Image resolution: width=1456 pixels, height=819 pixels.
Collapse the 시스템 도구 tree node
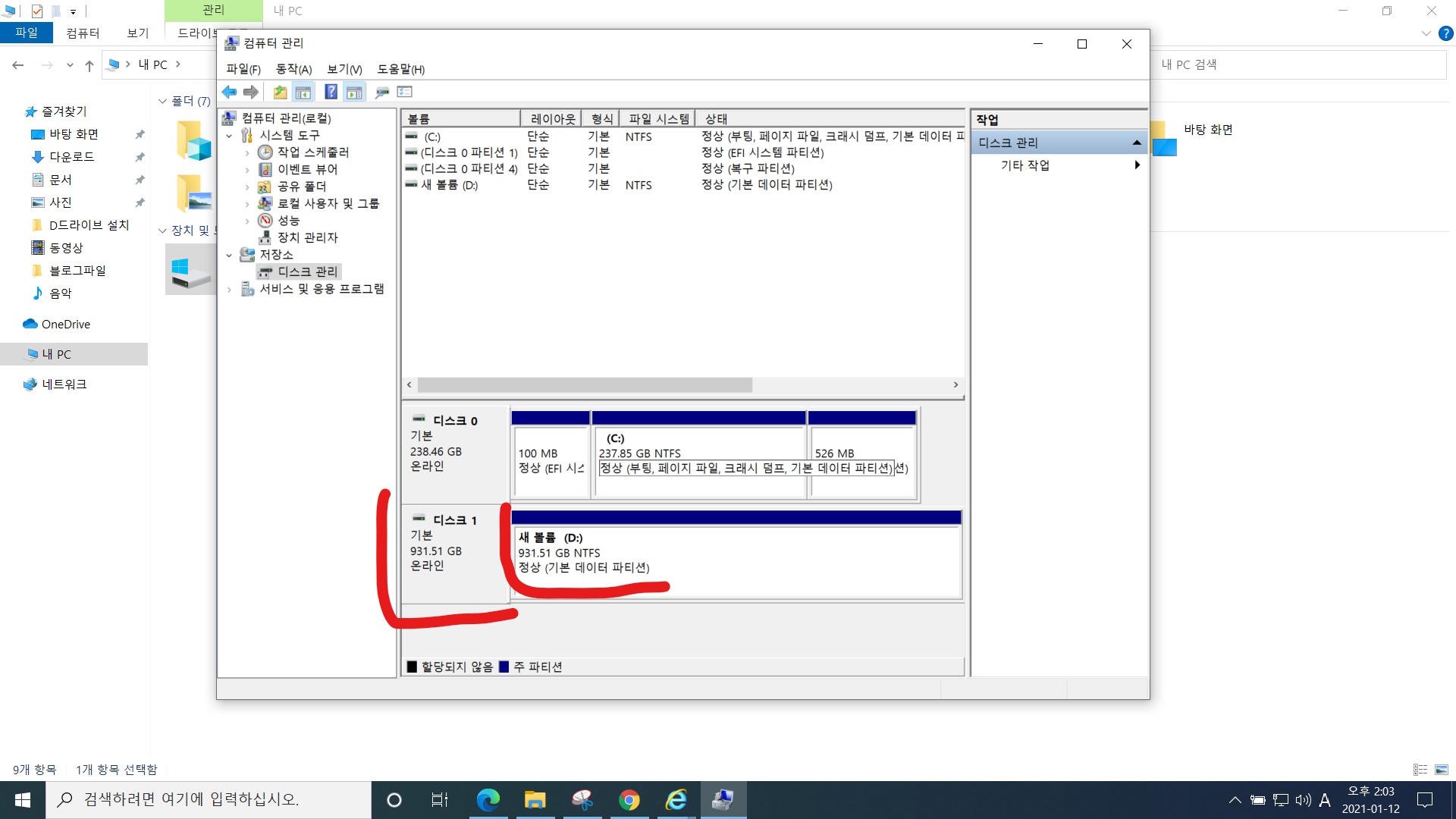[230, 136]
